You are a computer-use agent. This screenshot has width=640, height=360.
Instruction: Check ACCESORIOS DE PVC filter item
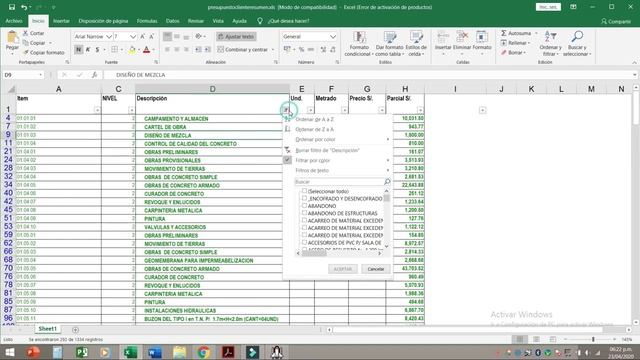tap(304, 242)
